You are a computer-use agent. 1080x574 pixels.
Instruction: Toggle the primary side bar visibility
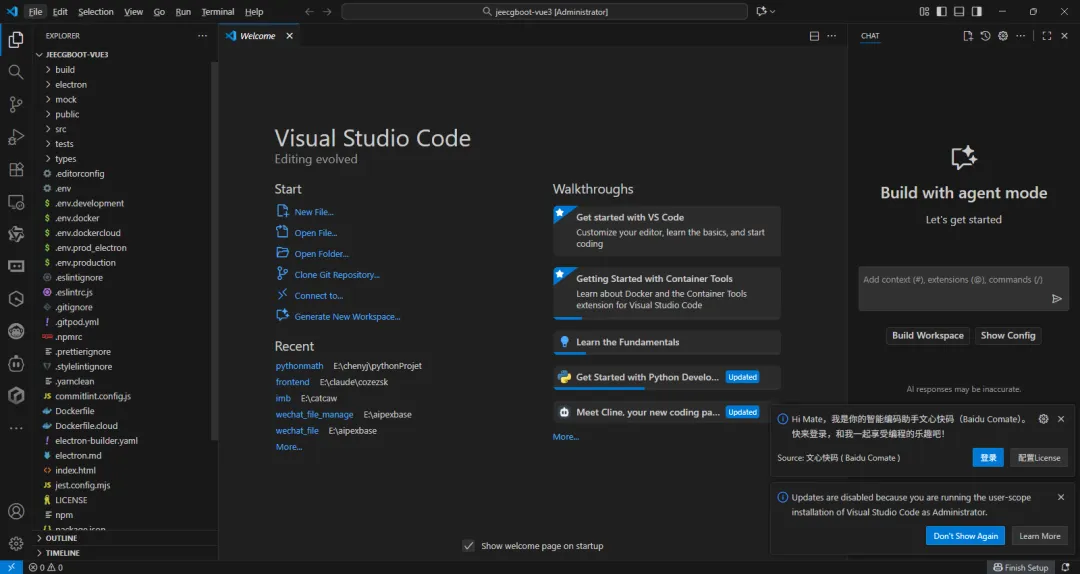pyautogui.click(x=940, y=12)
